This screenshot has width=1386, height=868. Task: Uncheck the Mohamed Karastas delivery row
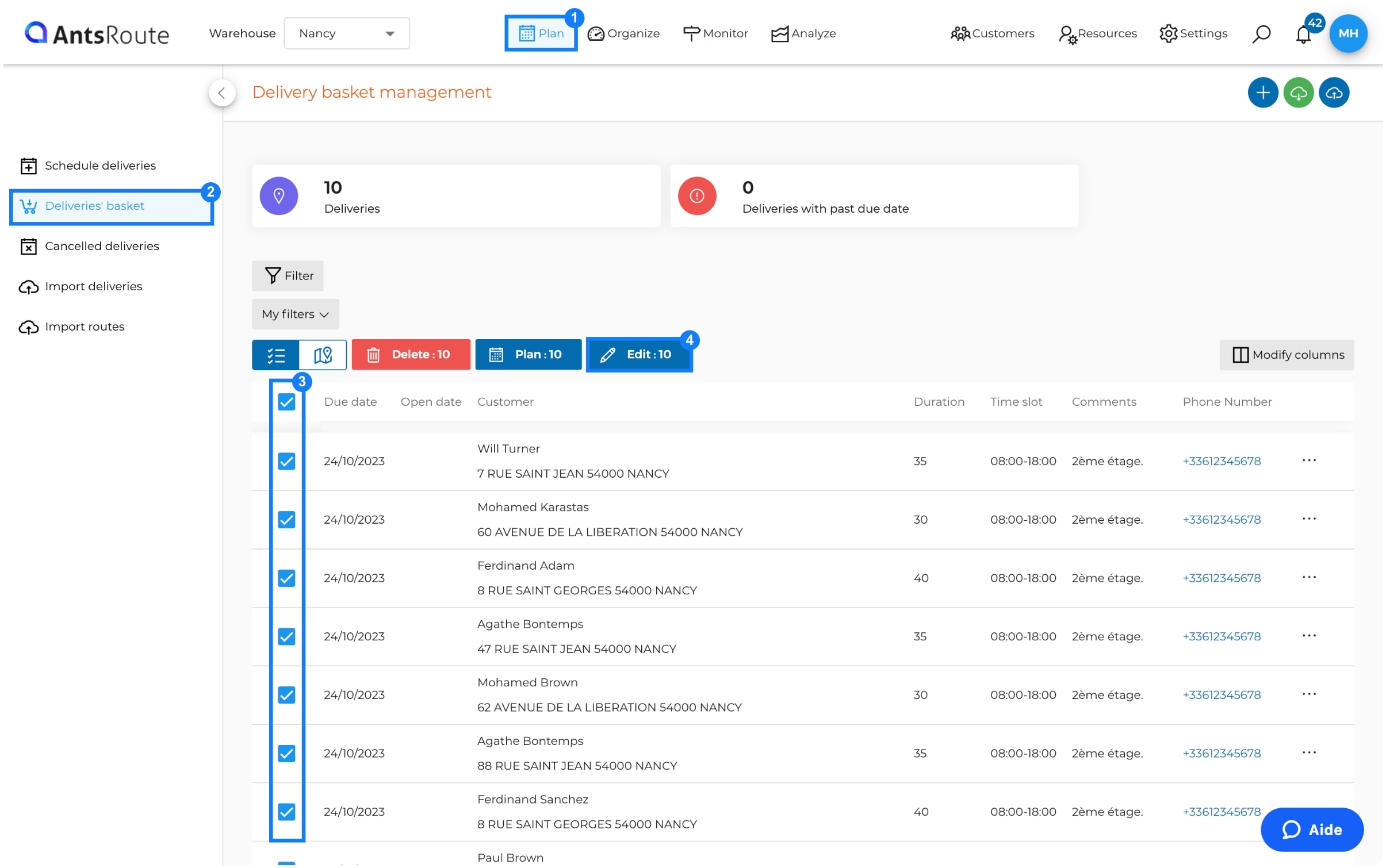tap(287, 520)
